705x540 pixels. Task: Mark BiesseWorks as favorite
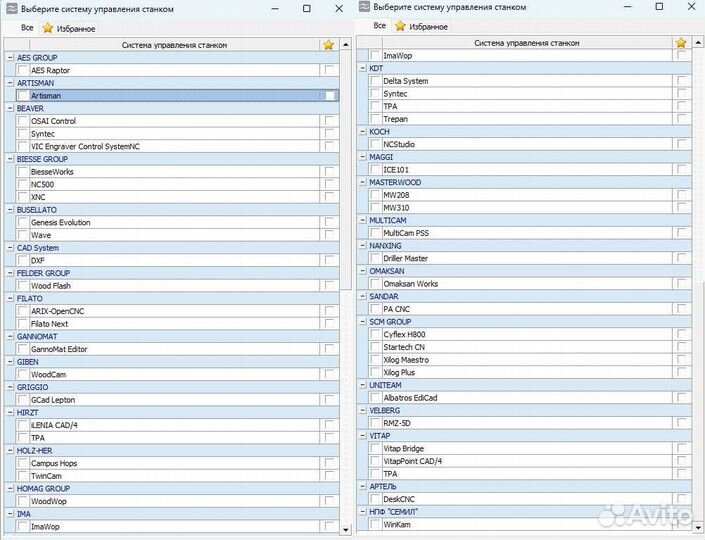pyautogui.click(x=329, y=172)
